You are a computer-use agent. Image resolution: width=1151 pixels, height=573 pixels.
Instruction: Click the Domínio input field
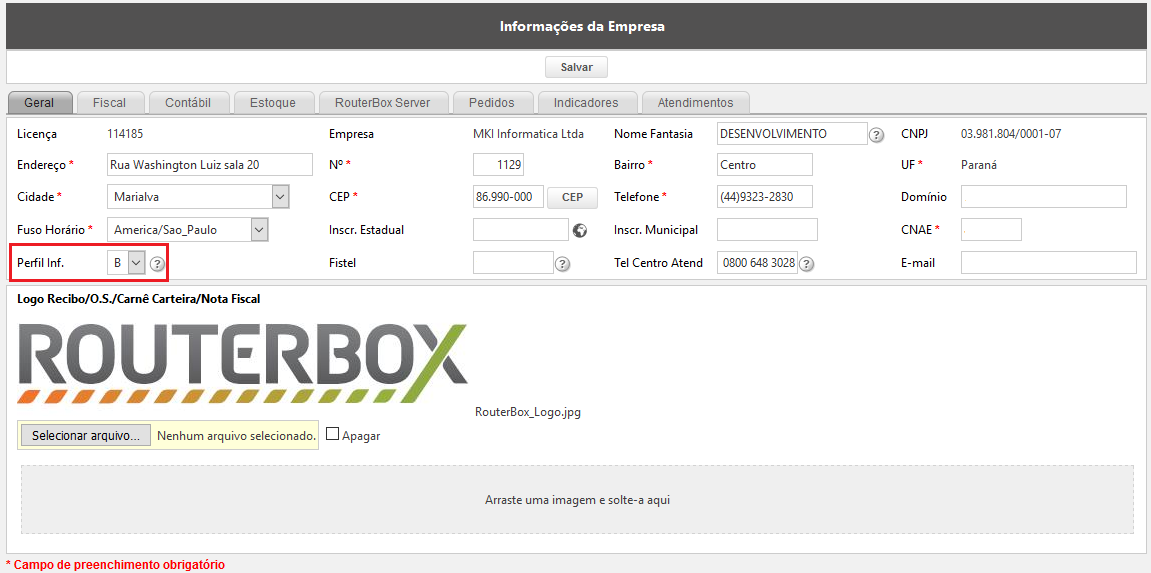click(1044, 197)
